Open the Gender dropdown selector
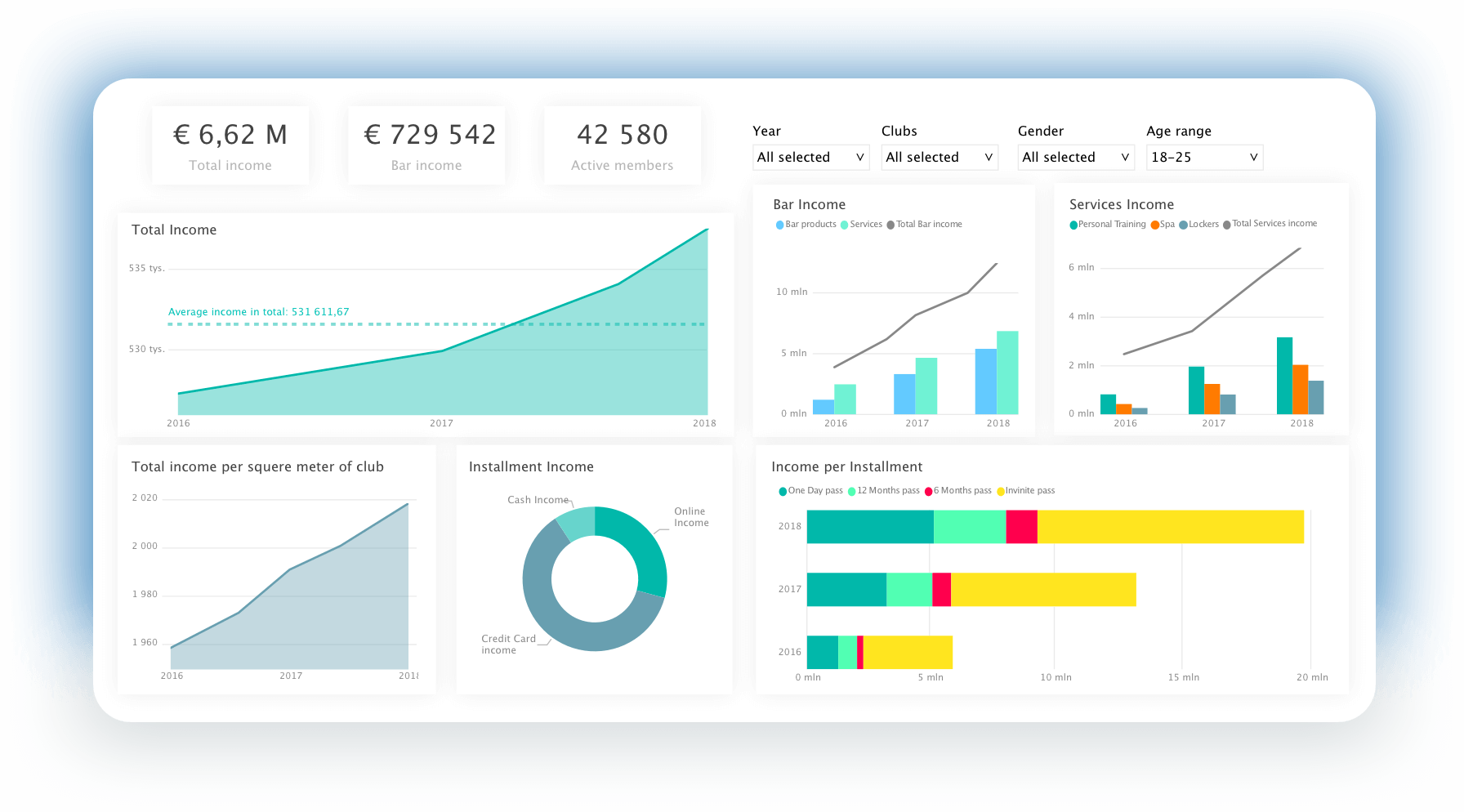Screen dimensions: 1464x812 [x=1075, y=157]
